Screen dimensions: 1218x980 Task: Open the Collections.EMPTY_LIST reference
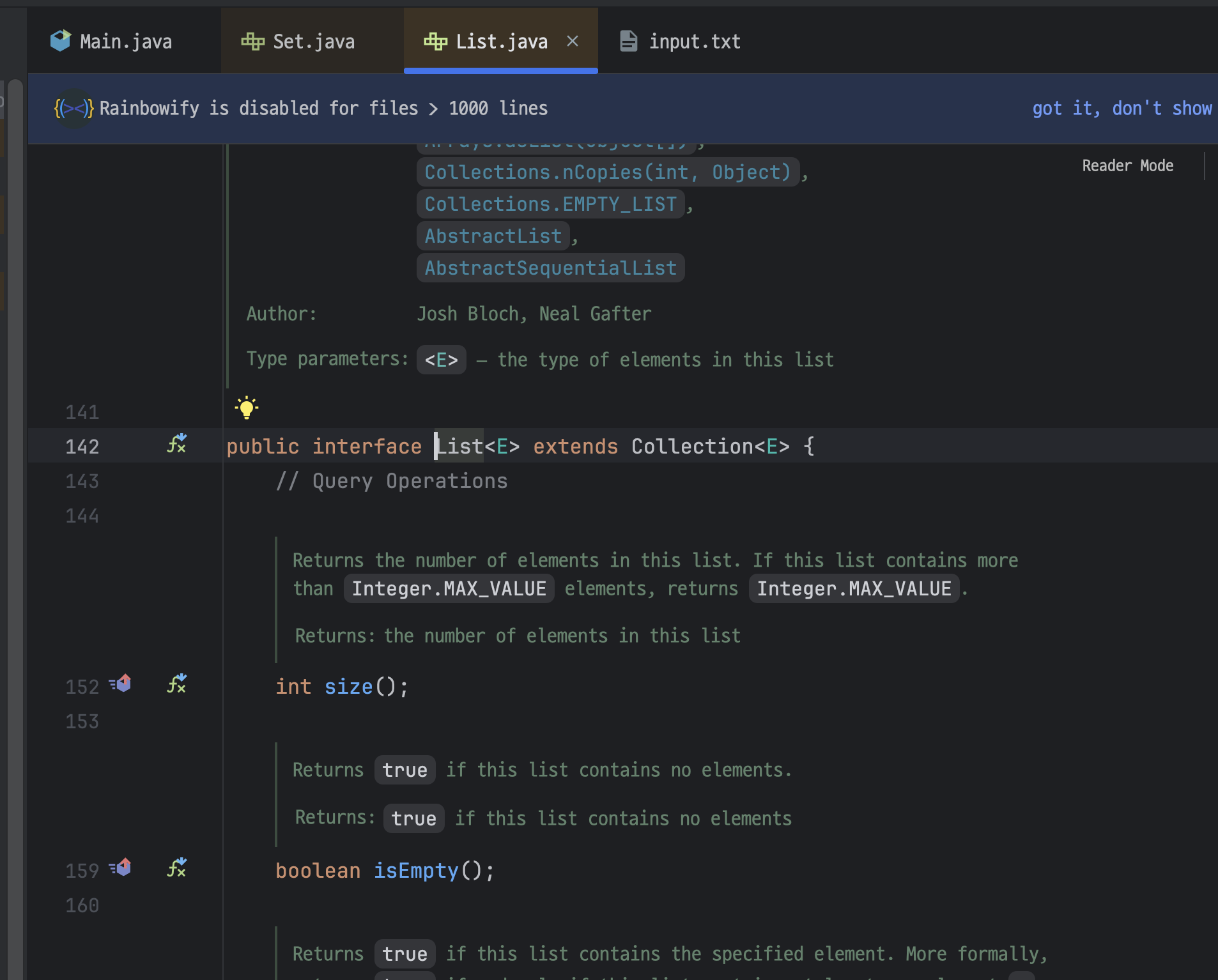point(550,204)
